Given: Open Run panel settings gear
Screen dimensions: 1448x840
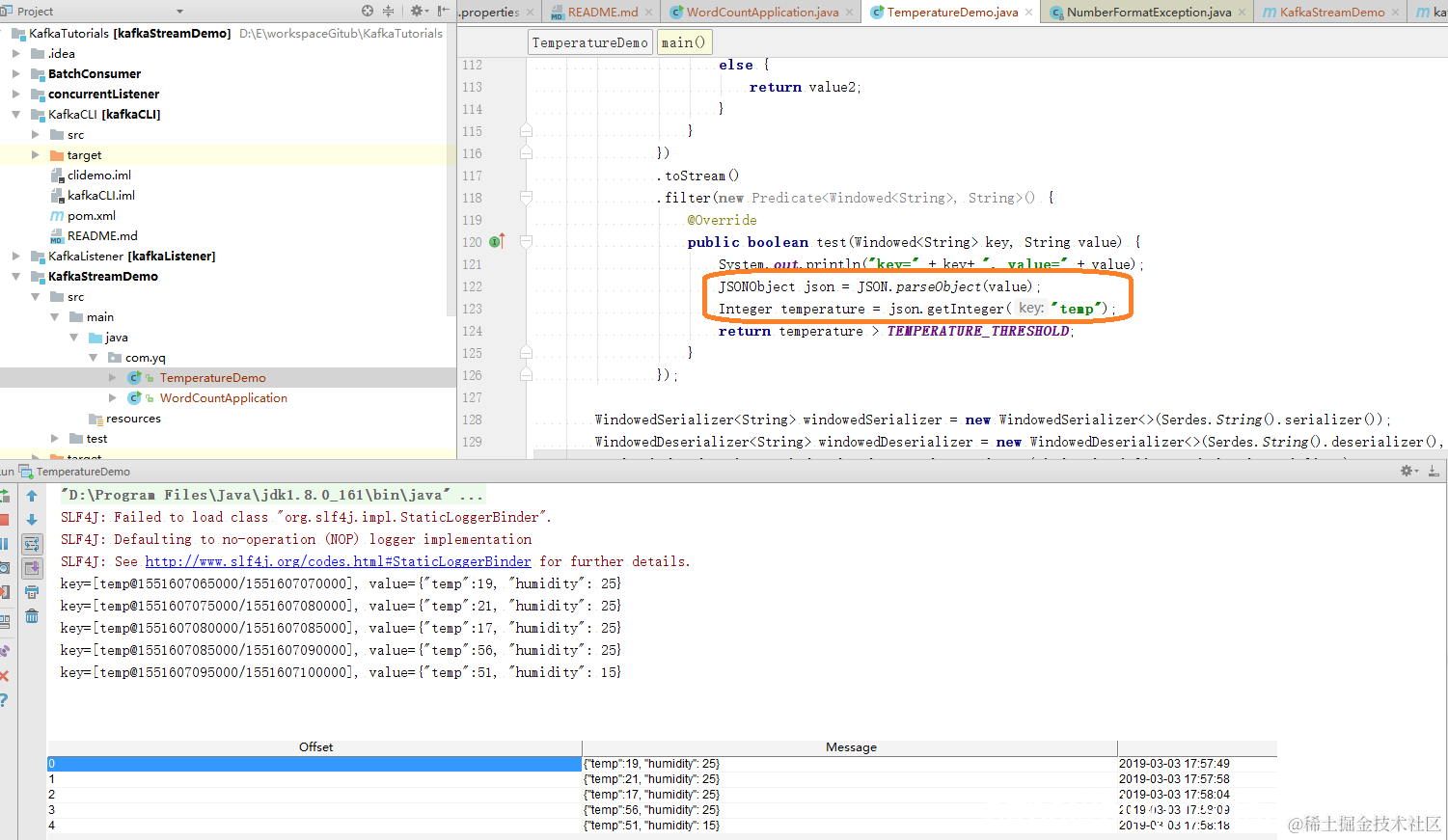Looking at the screenshot, I should (1408, 471).
